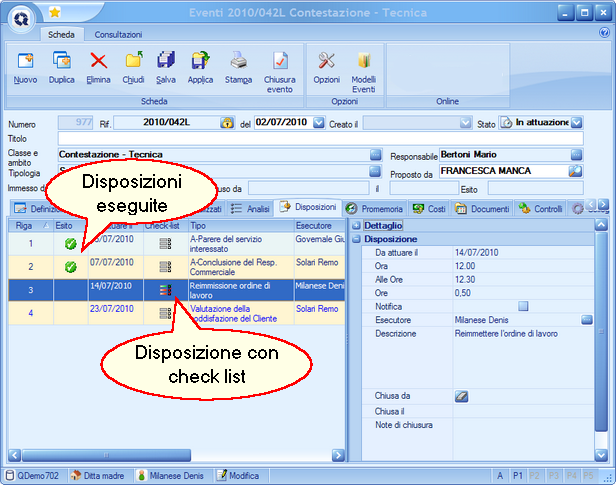Save the event with Salva
616x485 pixels.
(x=166, y=66)
